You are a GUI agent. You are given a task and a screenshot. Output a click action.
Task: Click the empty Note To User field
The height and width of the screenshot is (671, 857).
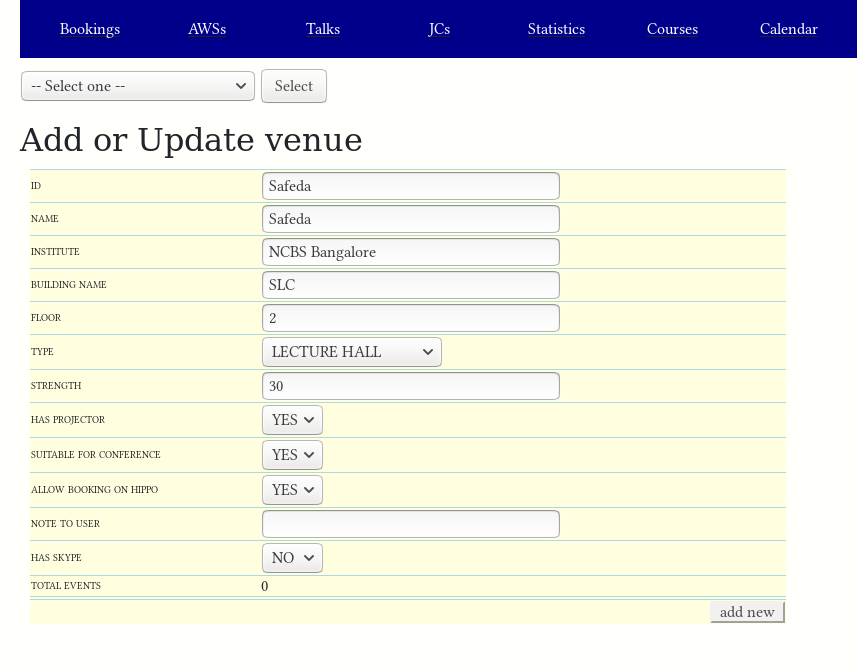tap(411, 524)
